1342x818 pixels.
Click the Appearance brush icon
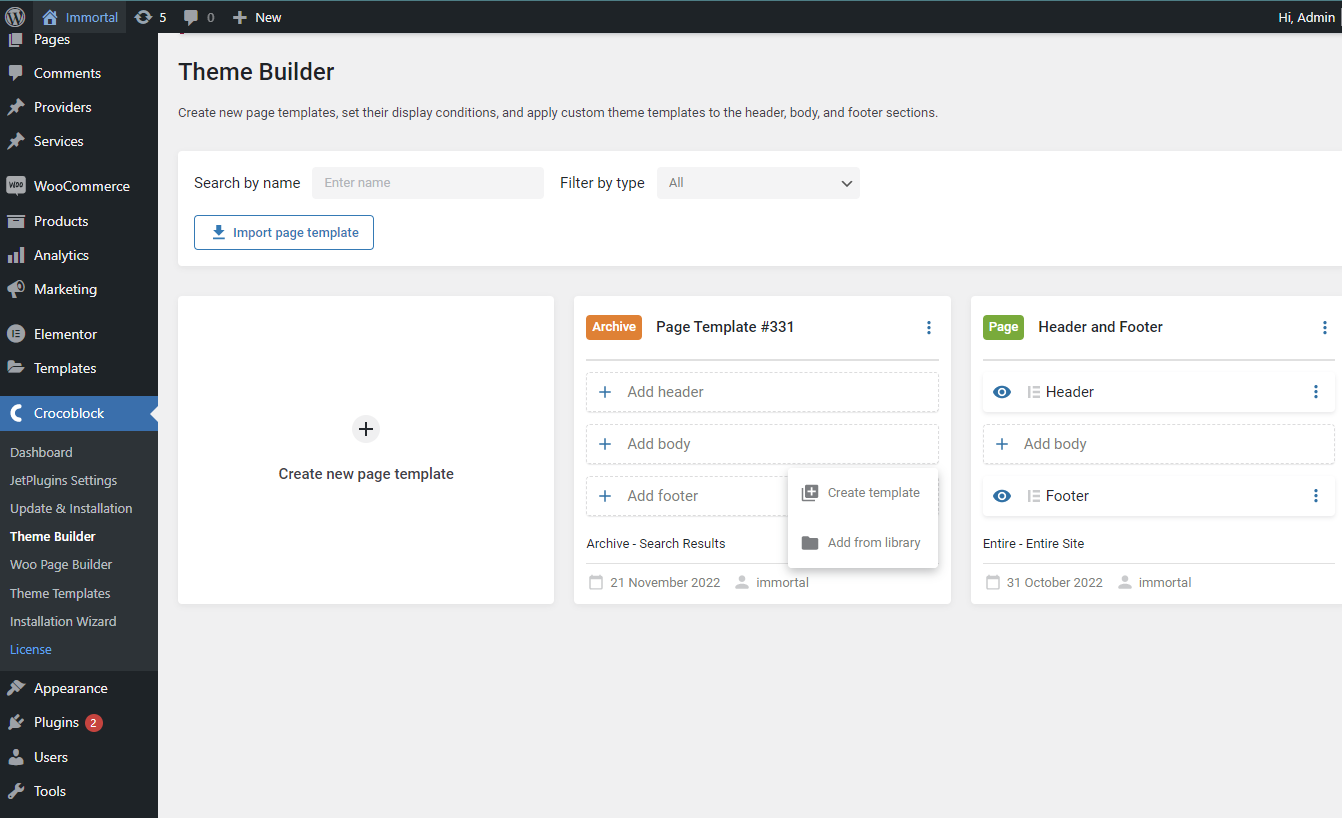coord(16,688)
